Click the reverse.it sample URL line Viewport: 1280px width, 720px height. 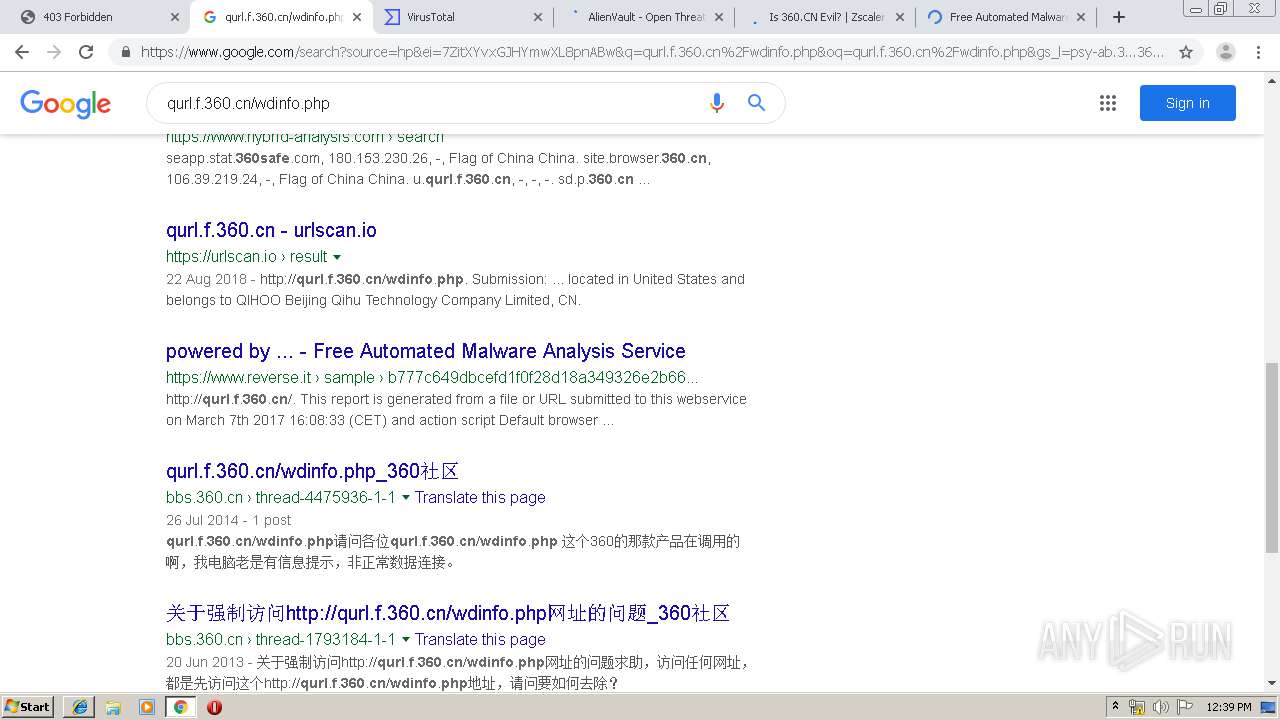(432, 378)
